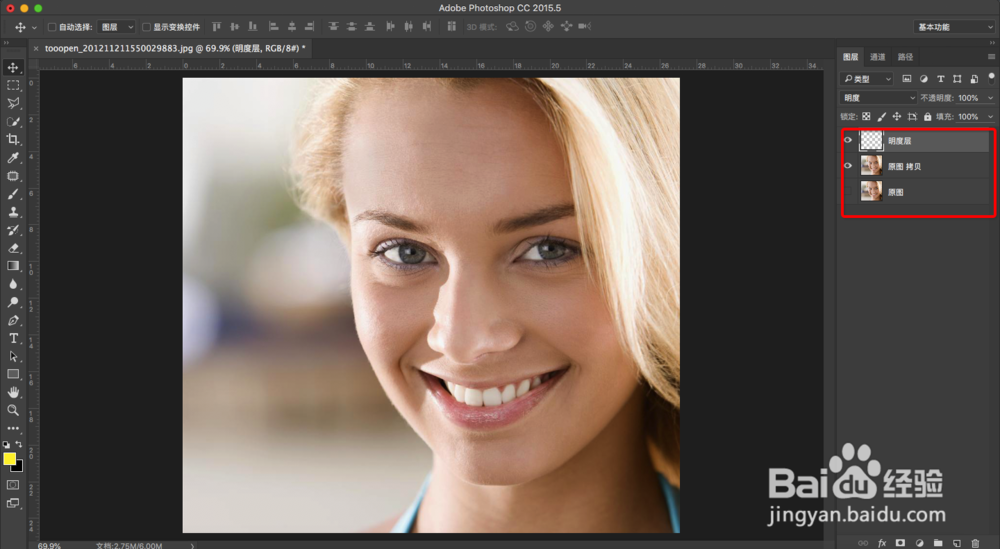Click Auto-Align Layers icon
The width and height of the screenshot is (1000, 549).
point(452,27)
